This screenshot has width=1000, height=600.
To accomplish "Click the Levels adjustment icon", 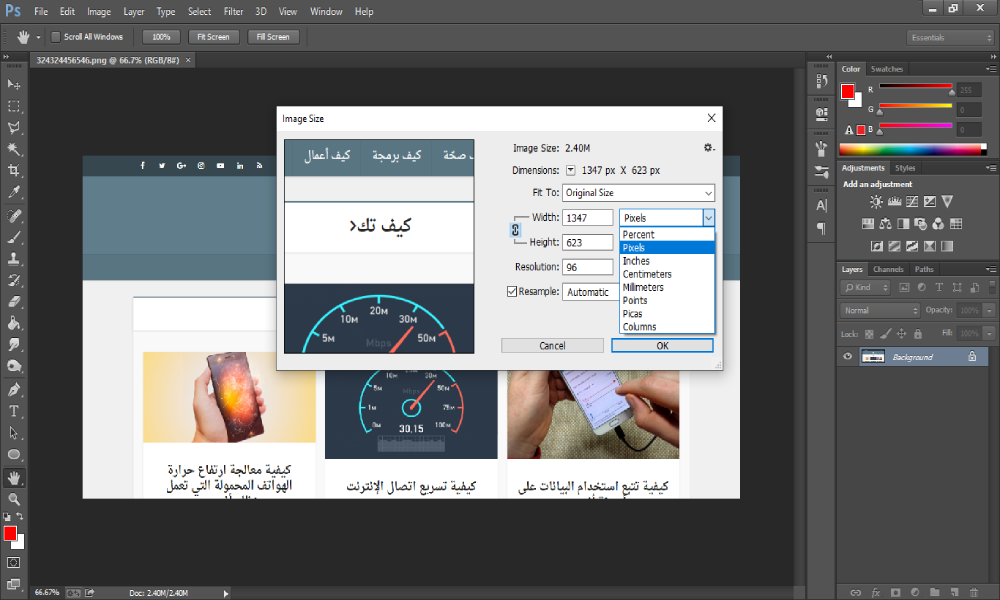I will (x=894, y=202).
